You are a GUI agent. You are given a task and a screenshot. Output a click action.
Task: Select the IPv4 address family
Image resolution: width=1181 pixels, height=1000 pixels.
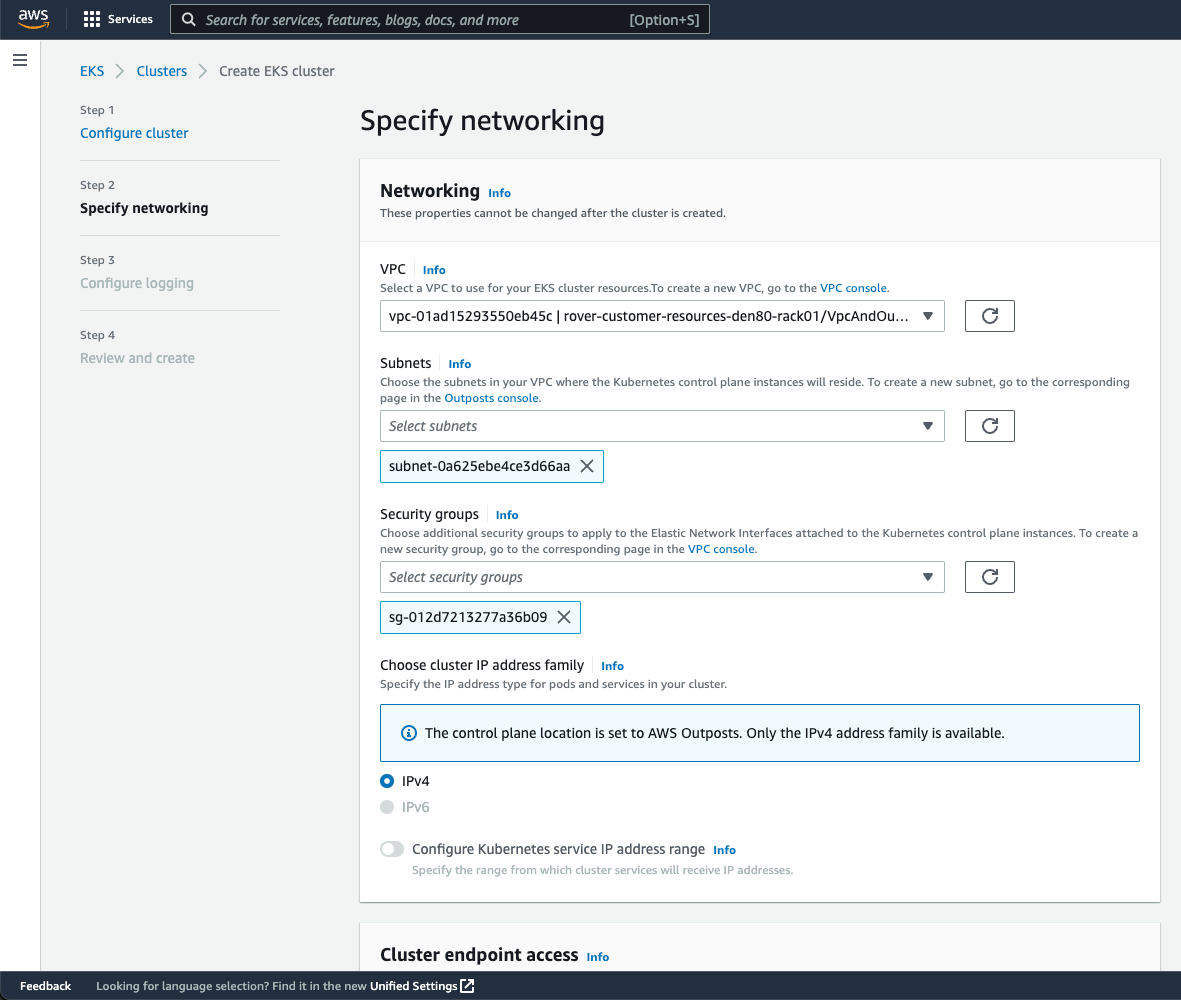point(387,781)
